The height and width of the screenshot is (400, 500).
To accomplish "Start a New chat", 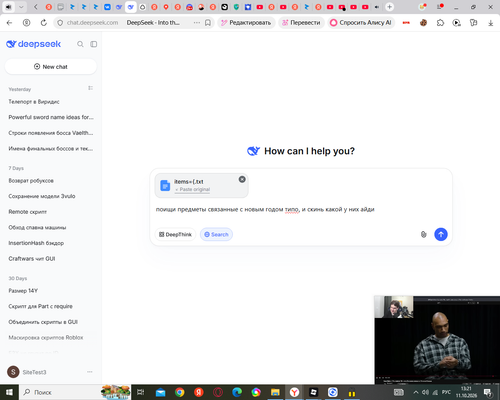I will click(x=51, y=67).
